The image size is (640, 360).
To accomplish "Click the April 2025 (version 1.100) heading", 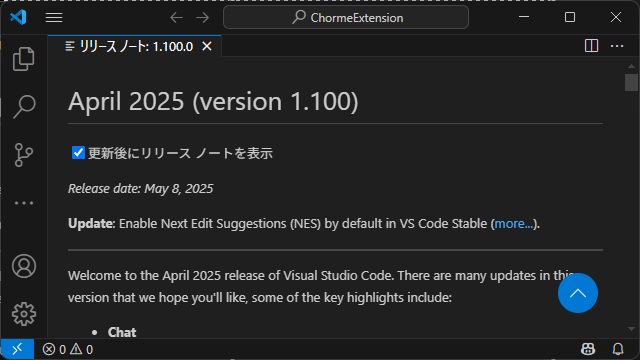I will point(213,101).
